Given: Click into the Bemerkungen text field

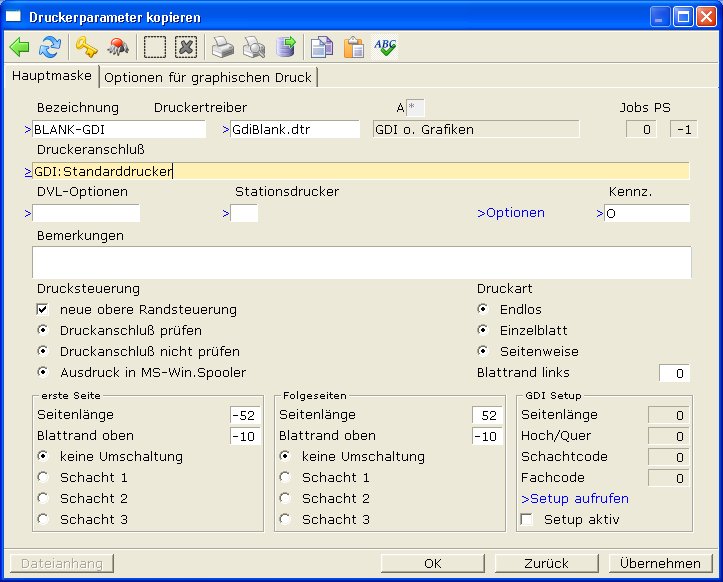Looking at the screenshot, I should (x=361, y=262).
